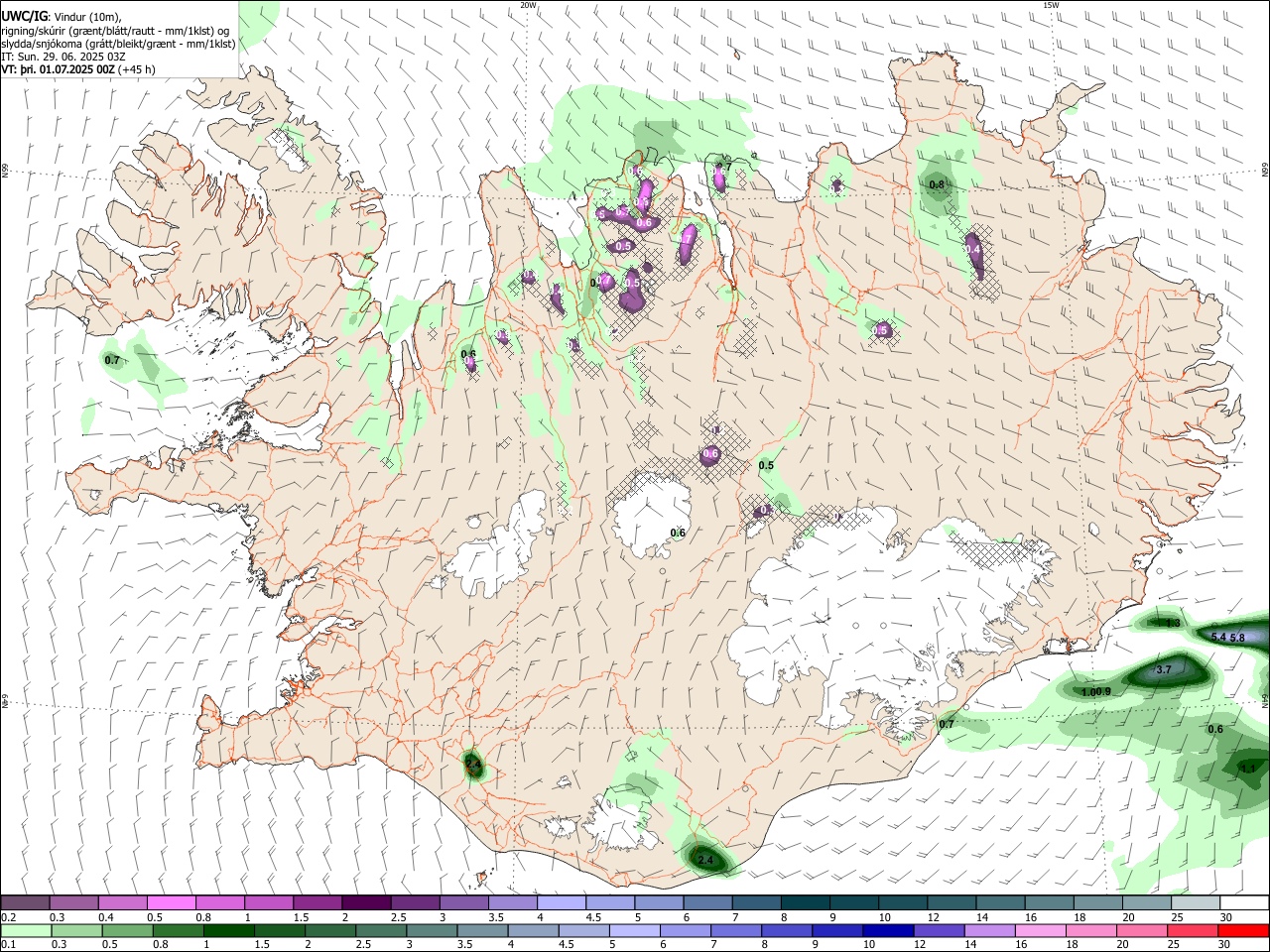
Task: Click the 0.7 value west of Snæfellsnes
Action: (x=112, y=360)
